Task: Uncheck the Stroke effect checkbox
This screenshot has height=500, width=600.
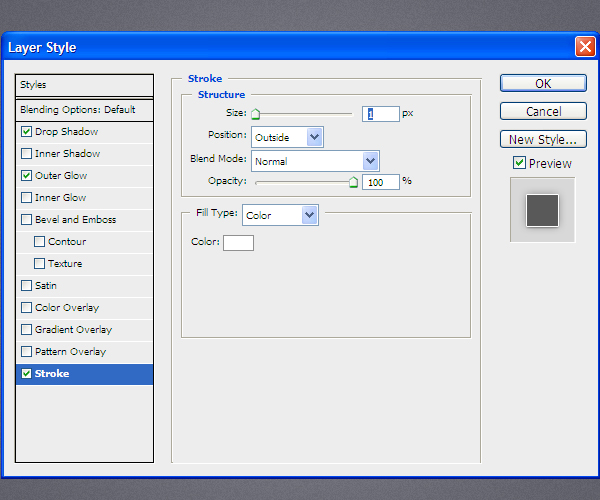Action: pos(26,373)
